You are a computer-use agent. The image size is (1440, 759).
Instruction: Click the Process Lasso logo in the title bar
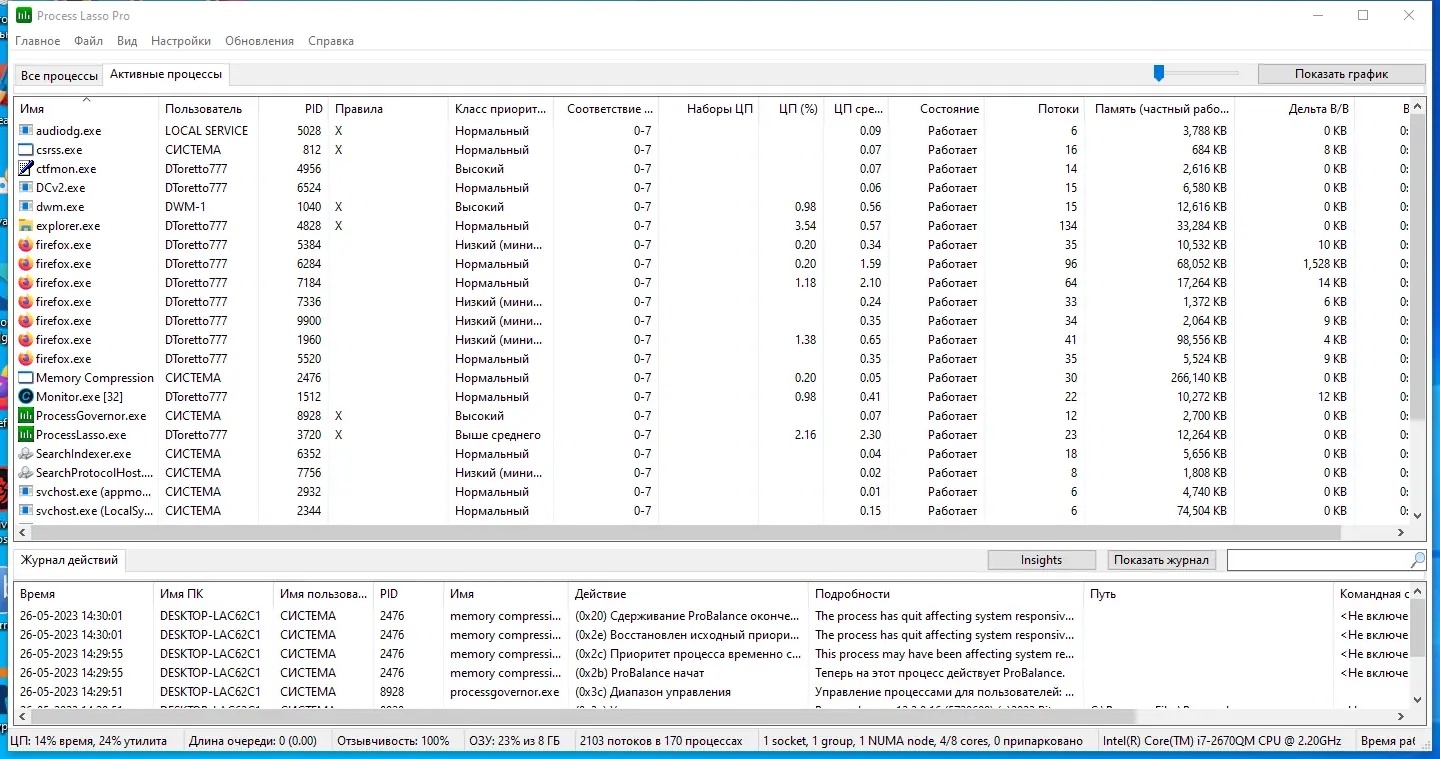click(x=24, y=15)
